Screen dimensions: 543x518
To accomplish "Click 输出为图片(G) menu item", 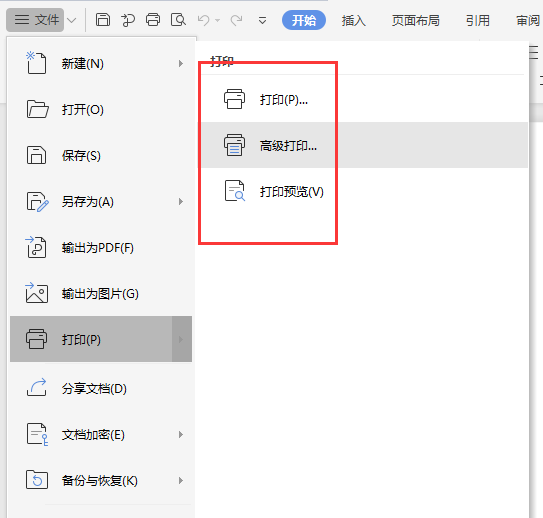I will coord(101,294).
